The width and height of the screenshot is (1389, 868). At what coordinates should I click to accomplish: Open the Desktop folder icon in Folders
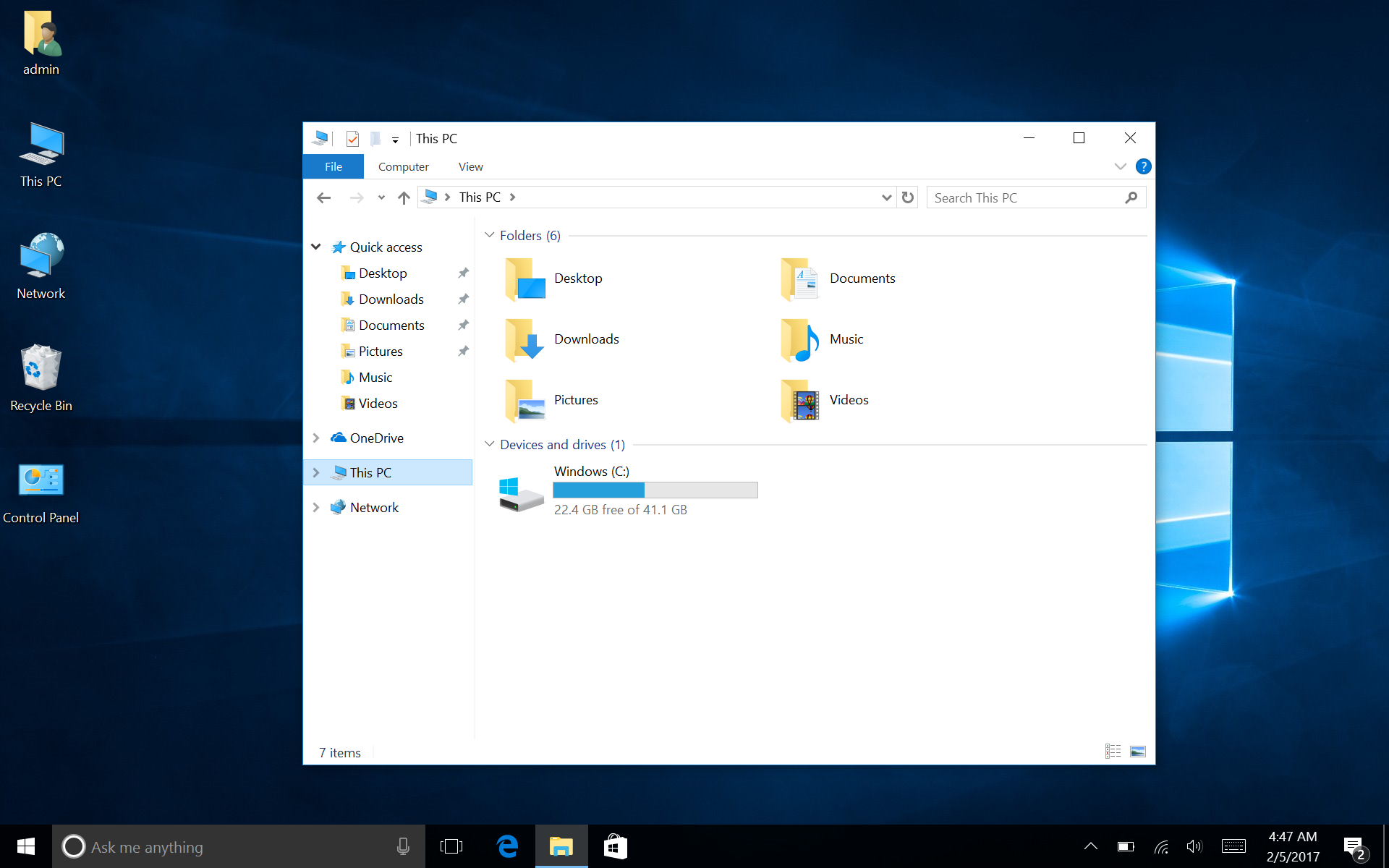click(525, 278)
